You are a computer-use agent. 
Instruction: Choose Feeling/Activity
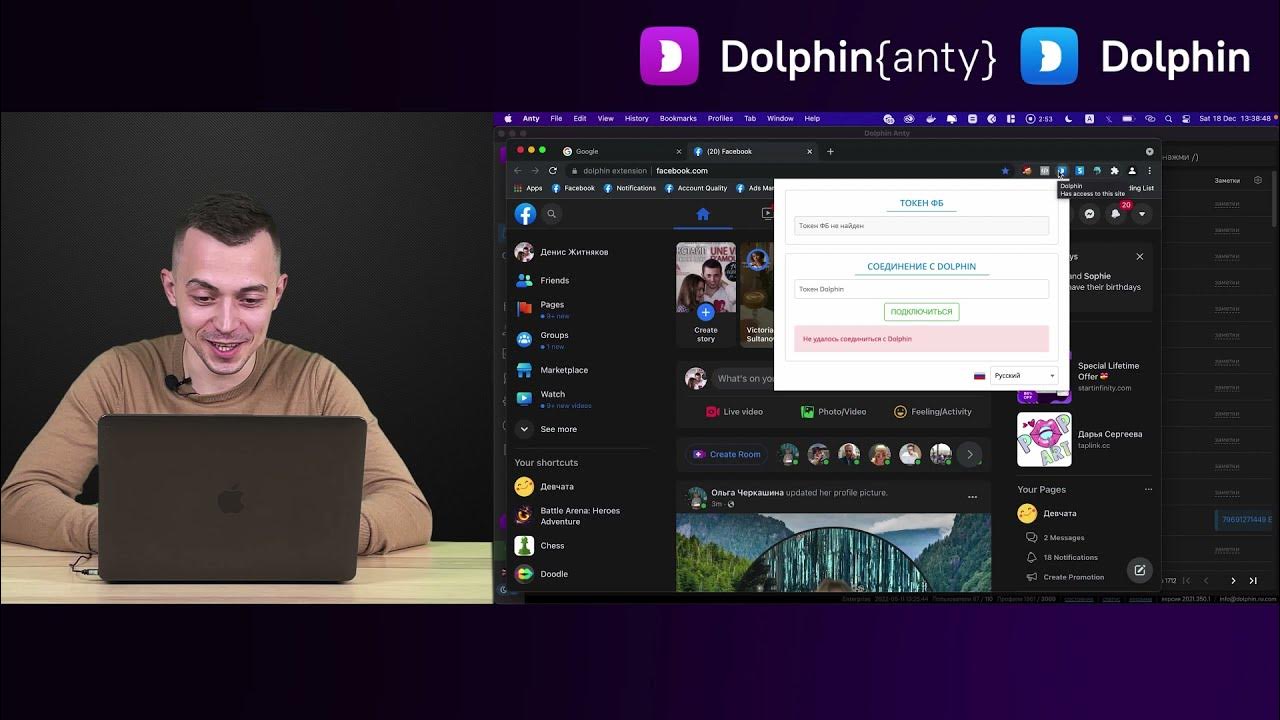[x=932, y=412]
